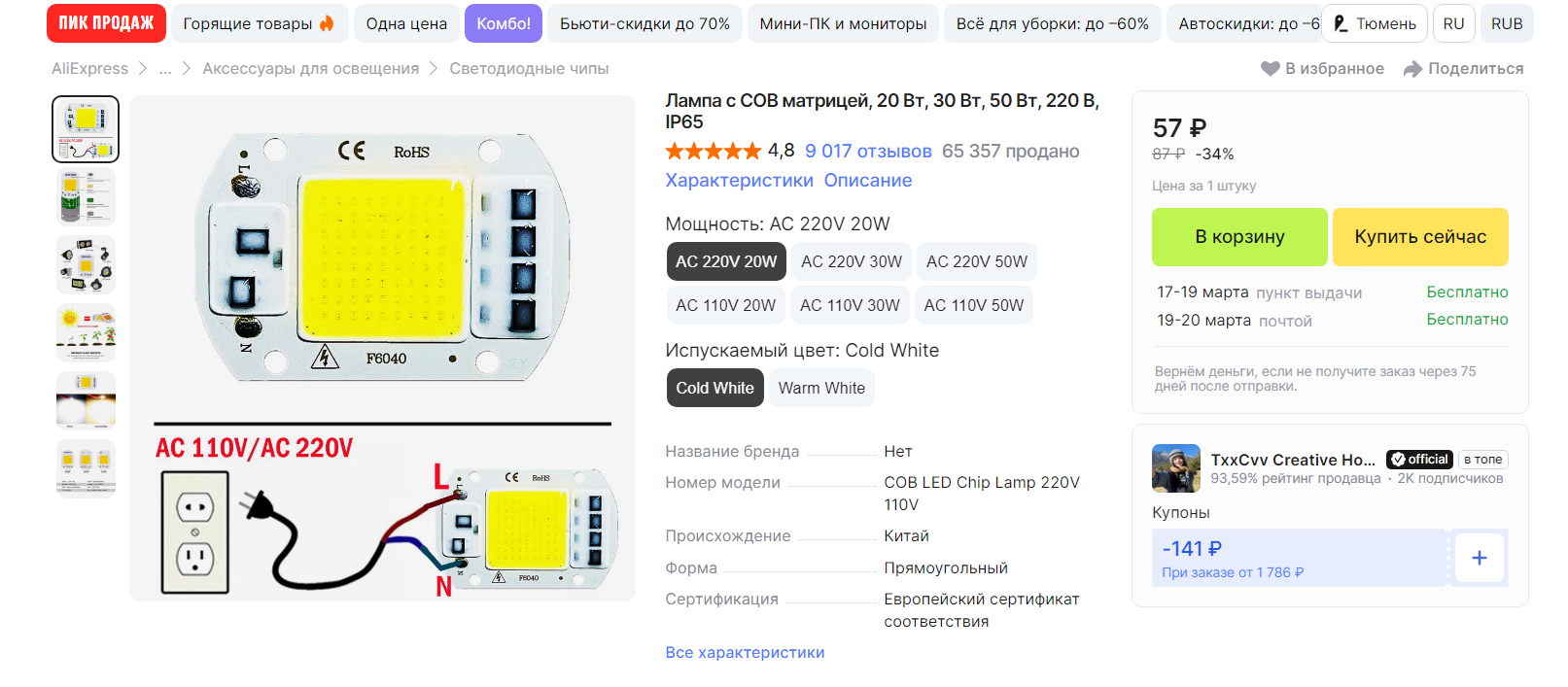Select the Cold White color swatch
This screenshot has width=1568, height=687.
(714, 388)
